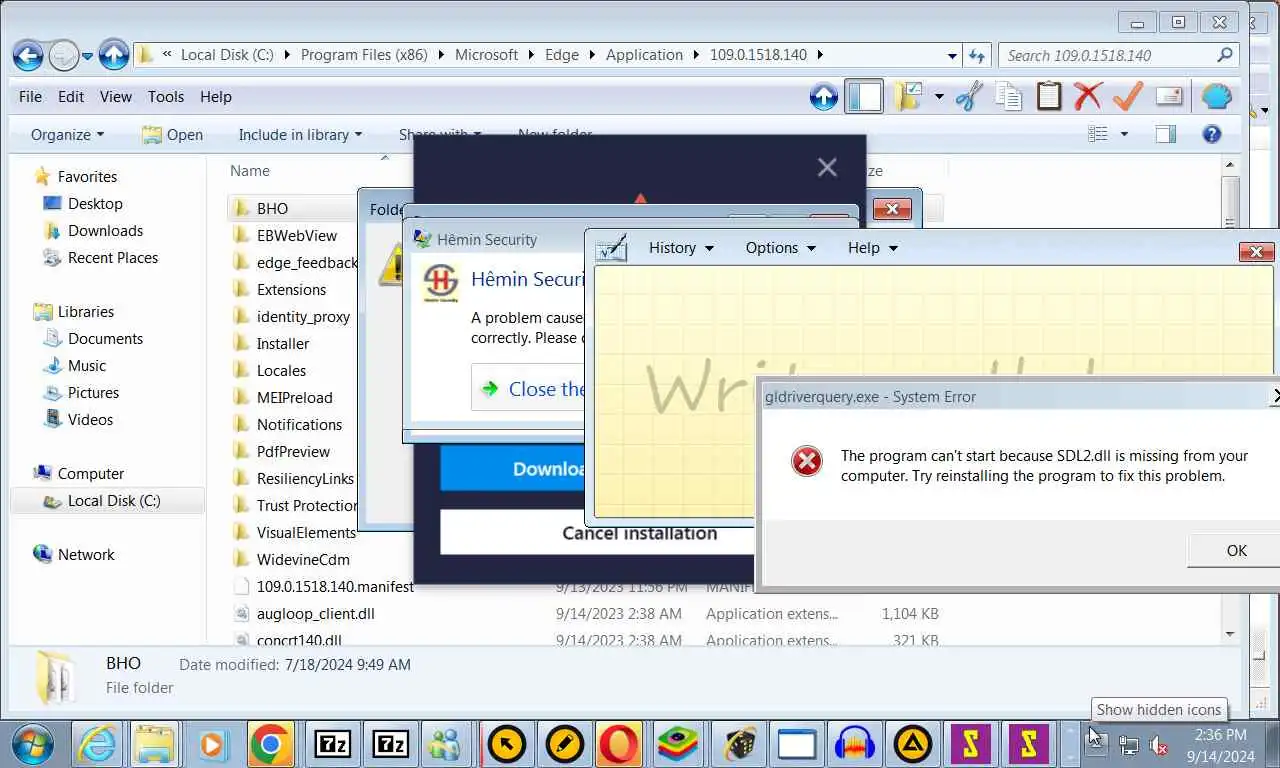The width and height of the screenshot is (1280, 768).
Task: Open Classic Shell settings via shell icon
Action: coord(1216,97)
